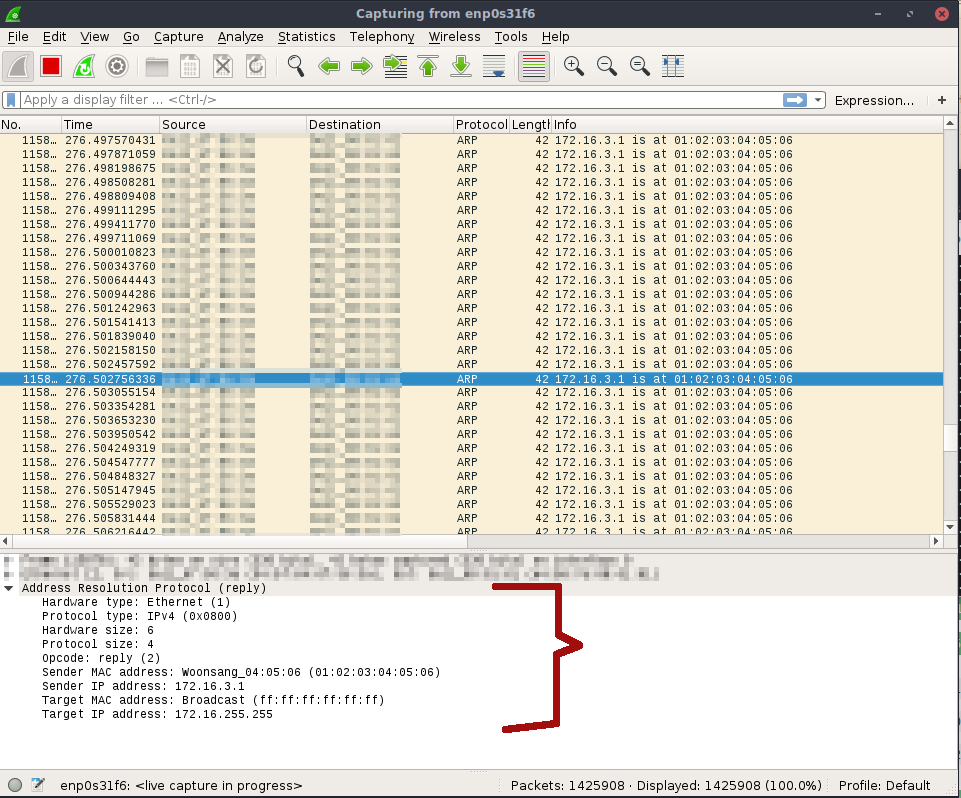
Task: Click the Profile: Default status bar entry
Action: click(x=884, y=786)
